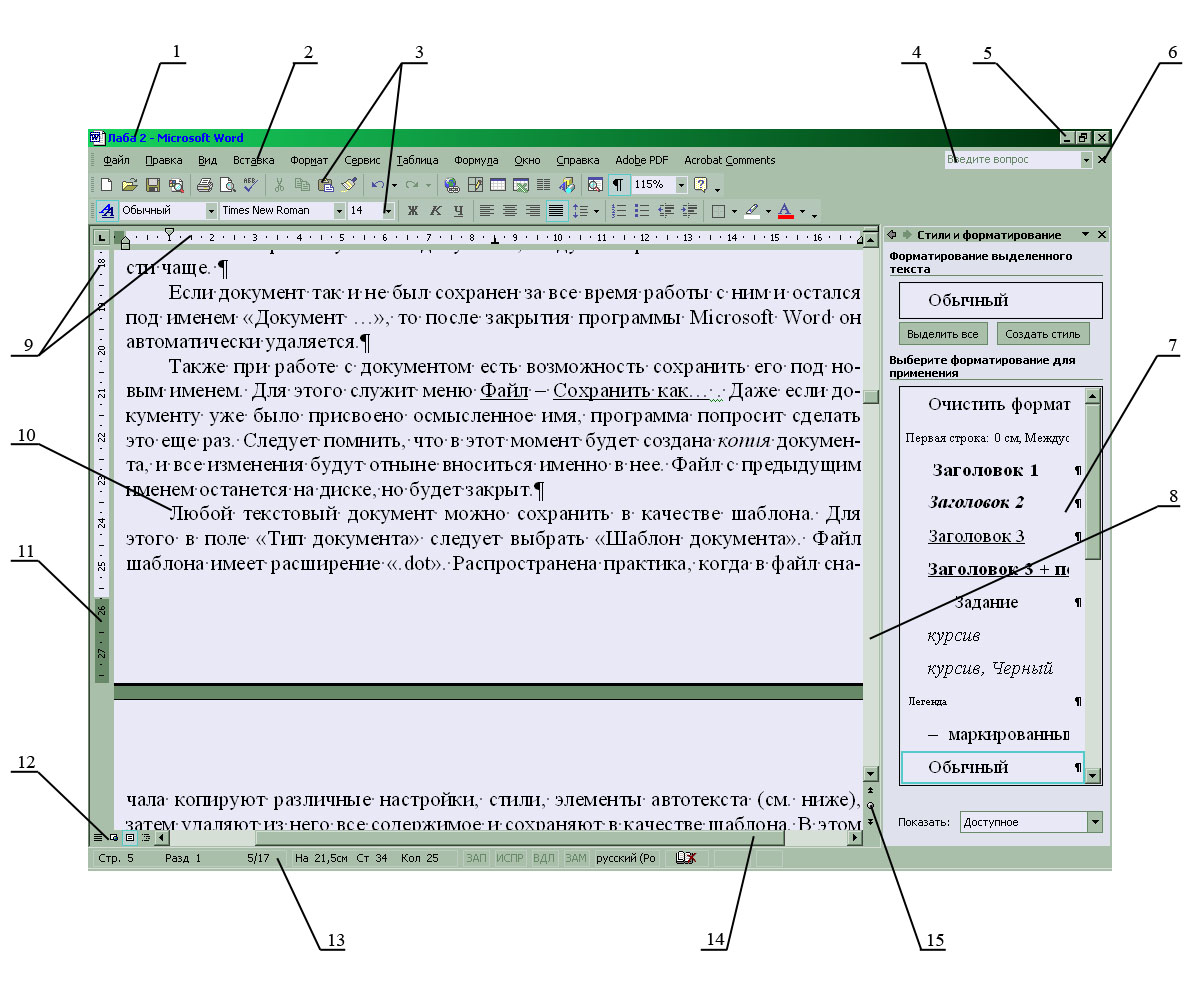Open the Times New Roman font dropdown
Image resolution: width=1200 pixels, height=1000 pixels.
point(340,211)
